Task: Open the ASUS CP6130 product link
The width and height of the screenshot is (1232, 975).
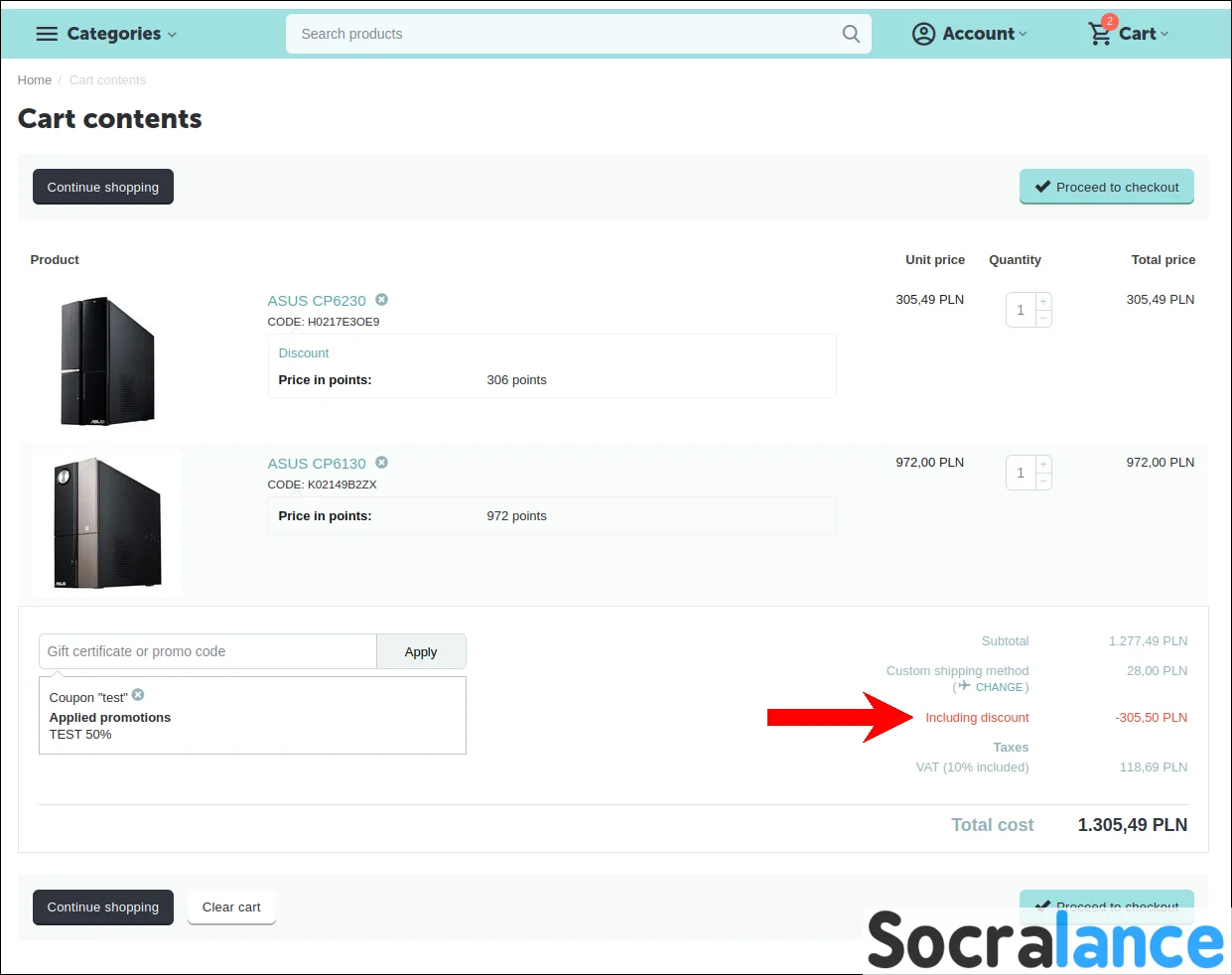Action: 317,463
